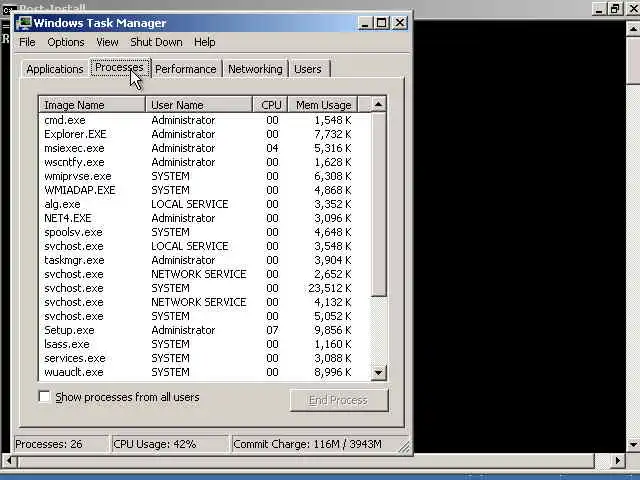Sort processes by CPU column header
Viewport: 640px width, 480px height.
coord(271,105)
